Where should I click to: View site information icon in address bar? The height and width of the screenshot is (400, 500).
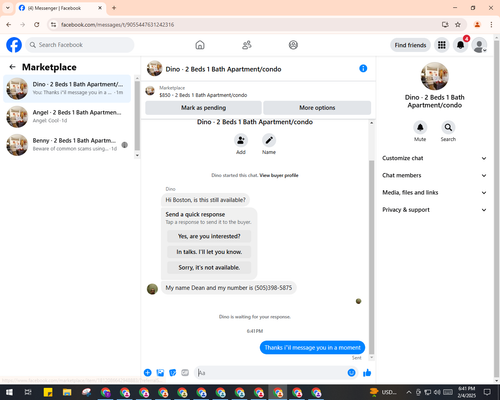53,25
